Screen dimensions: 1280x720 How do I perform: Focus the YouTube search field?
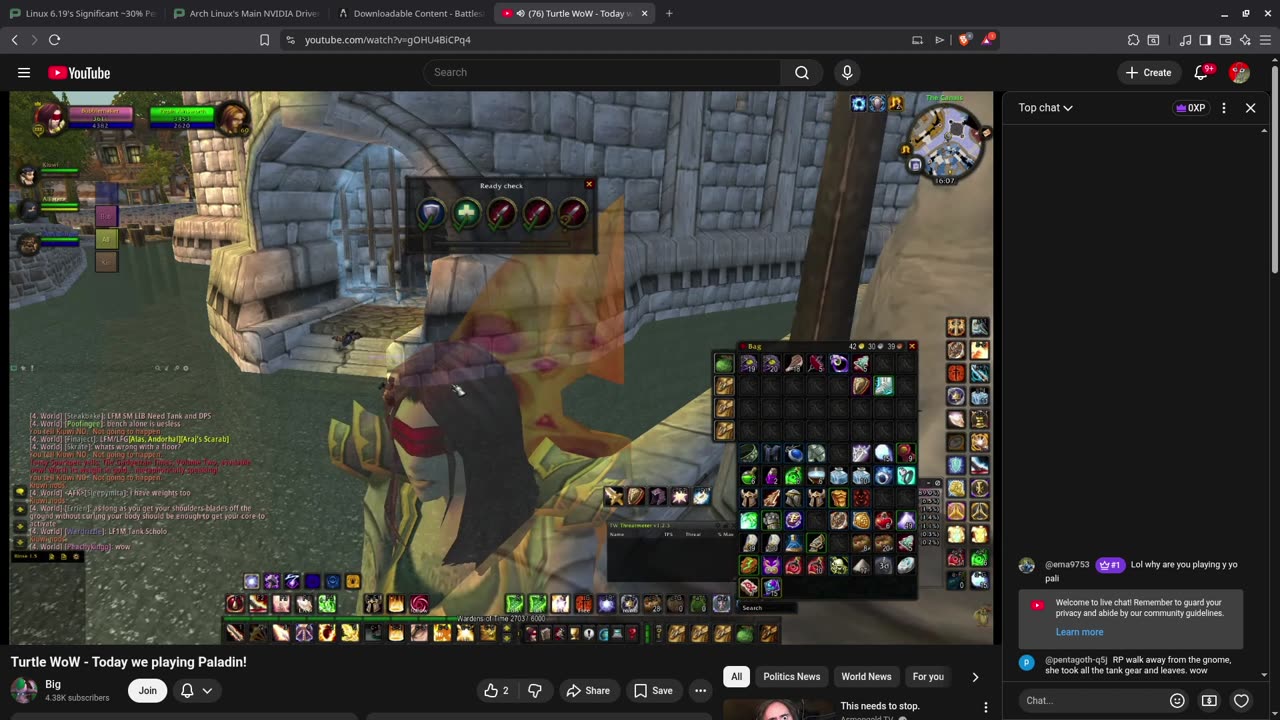tap(602, 72)
